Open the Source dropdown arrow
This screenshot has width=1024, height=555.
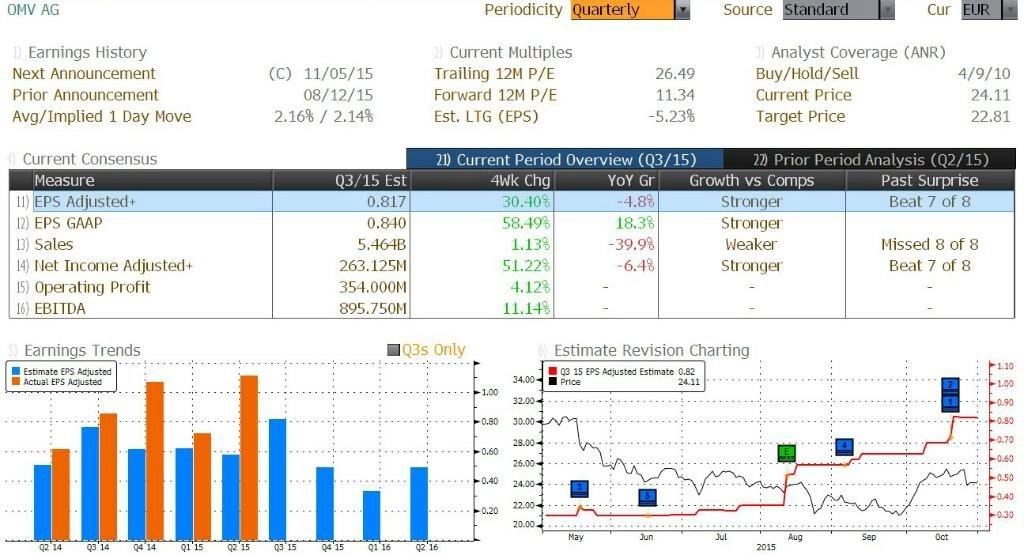coord(887,10)
